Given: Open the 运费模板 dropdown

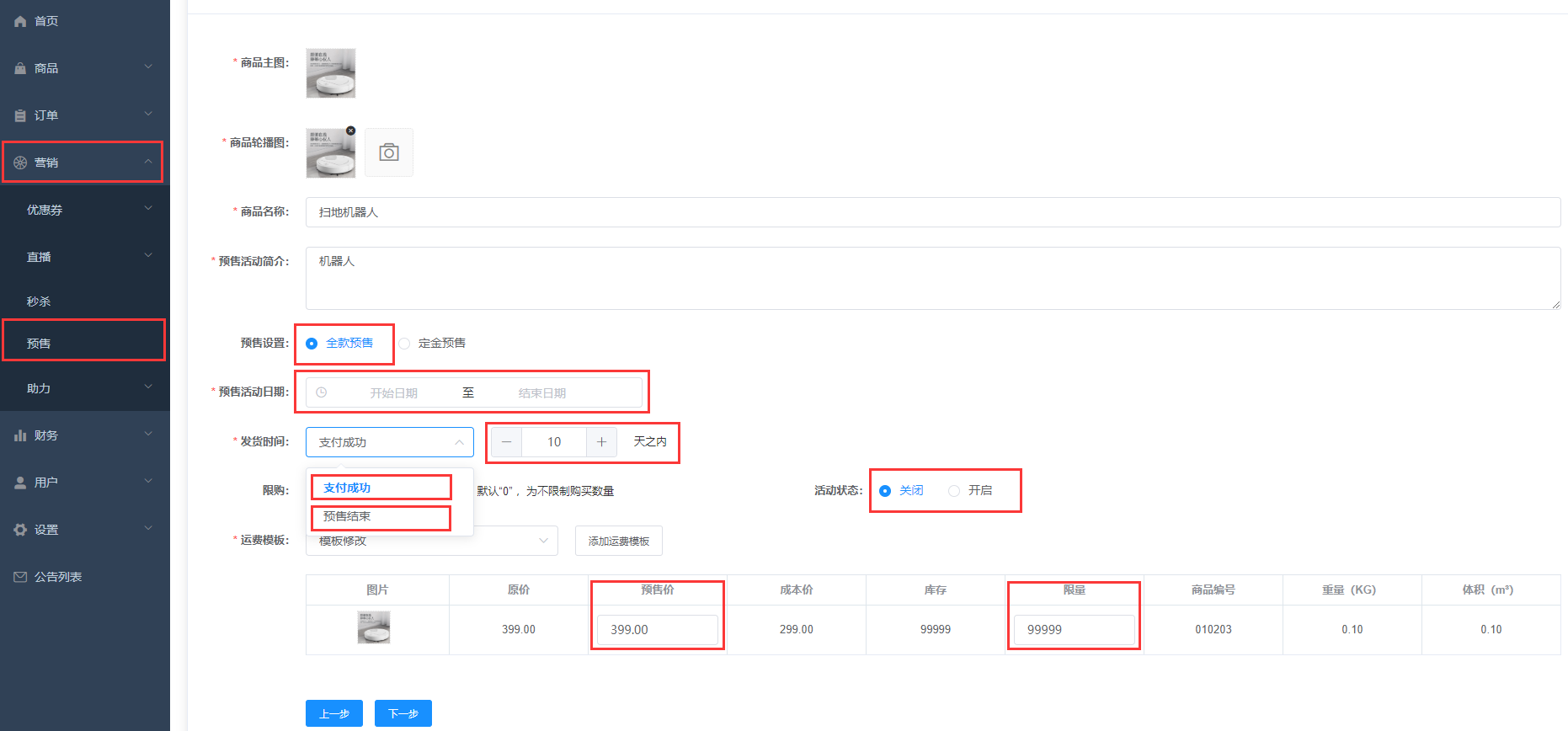Looking at the screenshot, I should tap(432, 541).
